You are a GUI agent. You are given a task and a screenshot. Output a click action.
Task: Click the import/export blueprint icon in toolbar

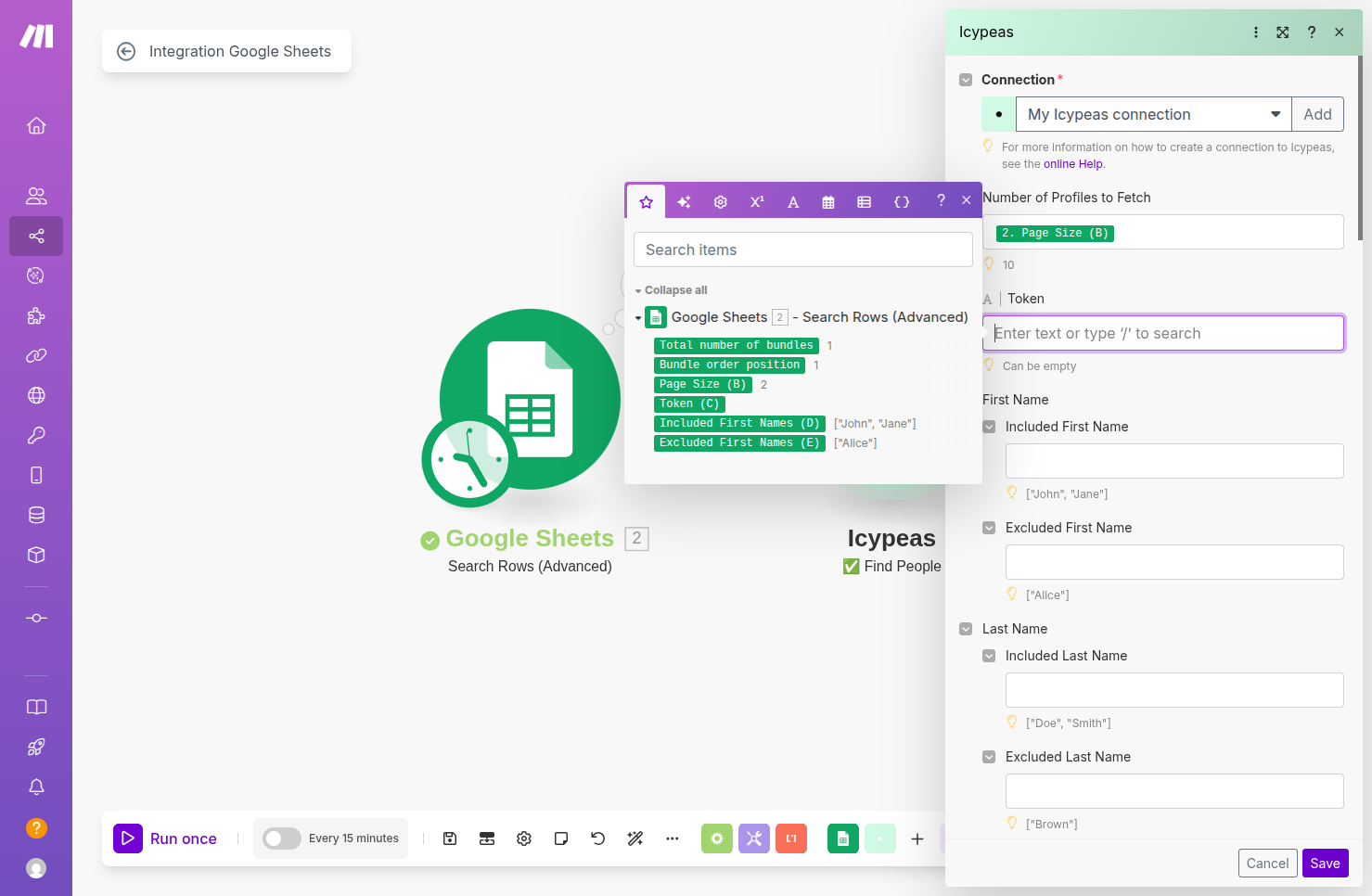[x=487, y=838]
